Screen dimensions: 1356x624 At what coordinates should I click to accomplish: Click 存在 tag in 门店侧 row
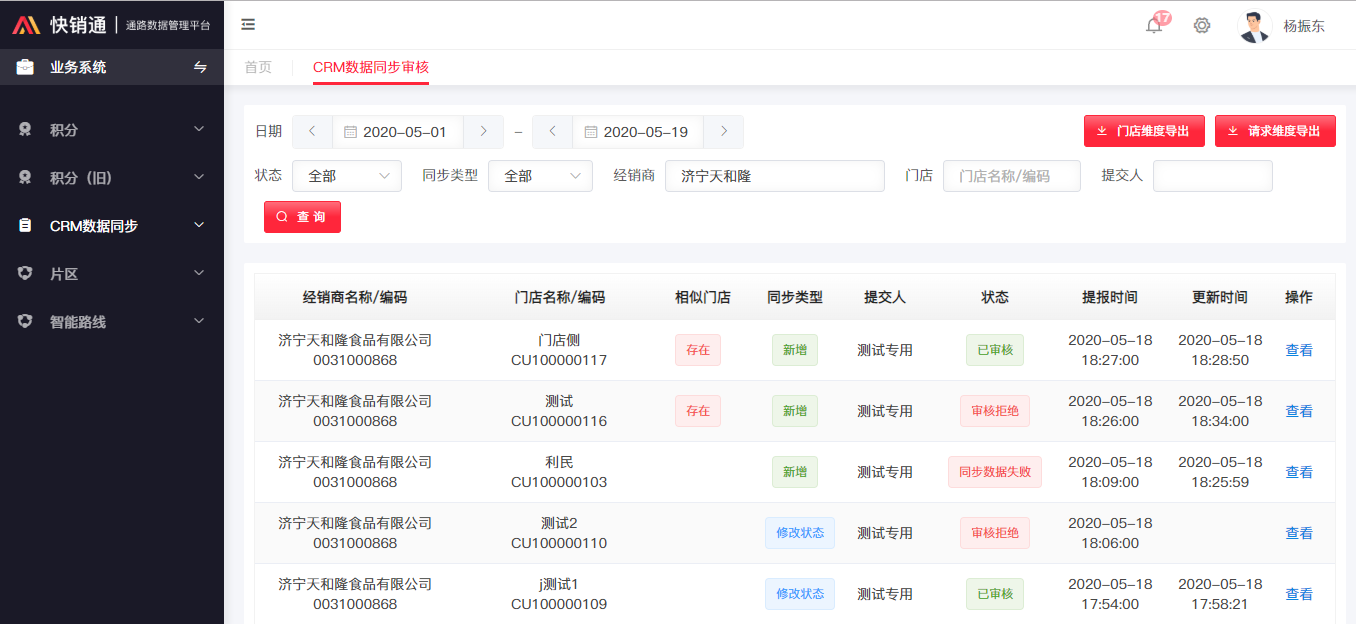tap(698, 350)
